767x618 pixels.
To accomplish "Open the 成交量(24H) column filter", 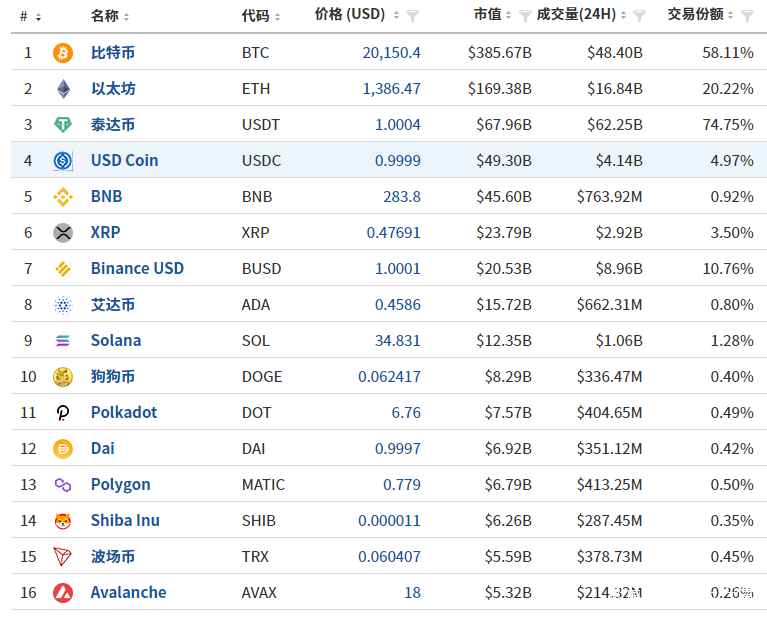I will pyautogui.click(x=640, y=16).
